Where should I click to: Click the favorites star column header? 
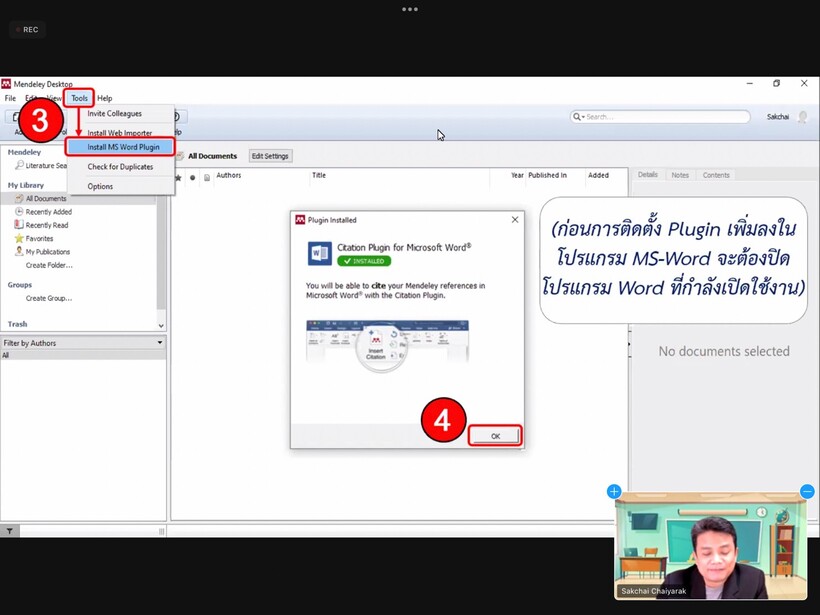pos(178,178)
